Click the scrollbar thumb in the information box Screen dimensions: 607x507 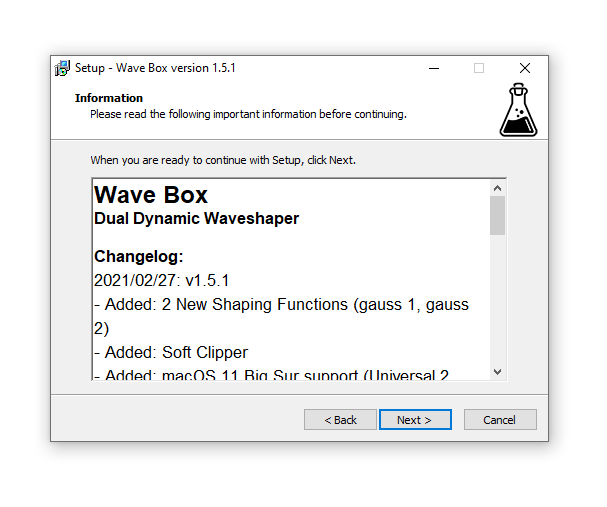pyautogui.click(x=497, y=216)
